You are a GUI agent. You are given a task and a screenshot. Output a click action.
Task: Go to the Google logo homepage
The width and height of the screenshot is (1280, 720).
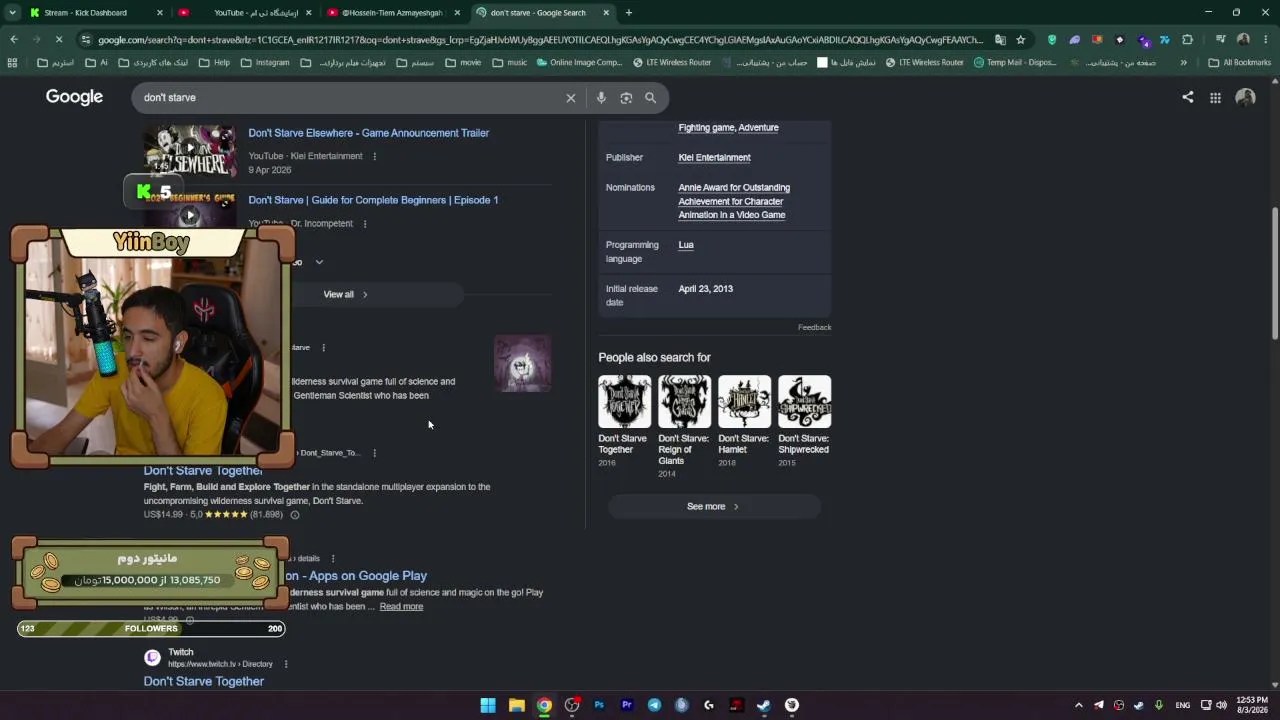(74, 97)
